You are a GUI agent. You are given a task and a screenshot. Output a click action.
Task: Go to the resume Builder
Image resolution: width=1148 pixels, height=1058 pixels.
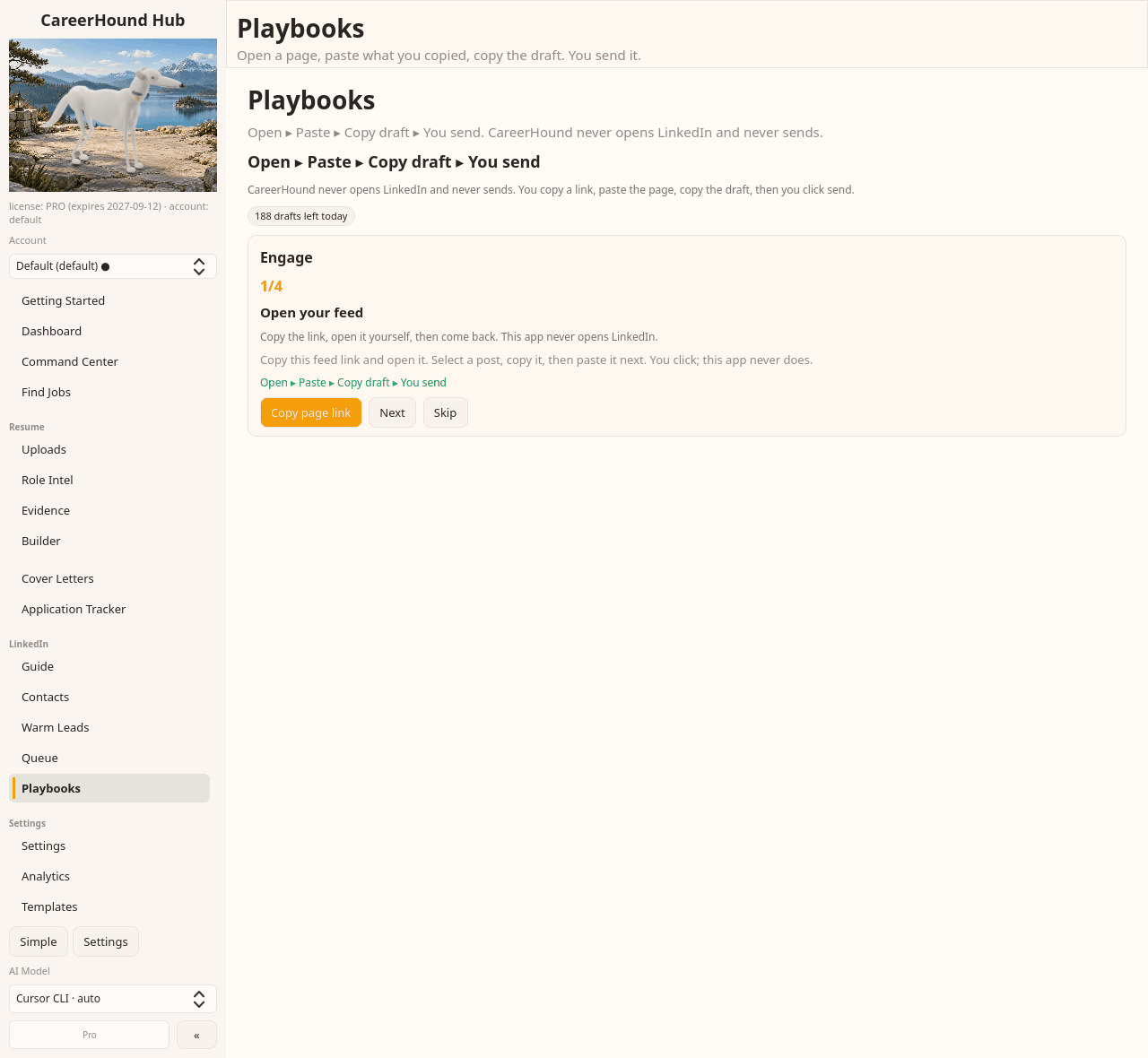coord(109,541)
